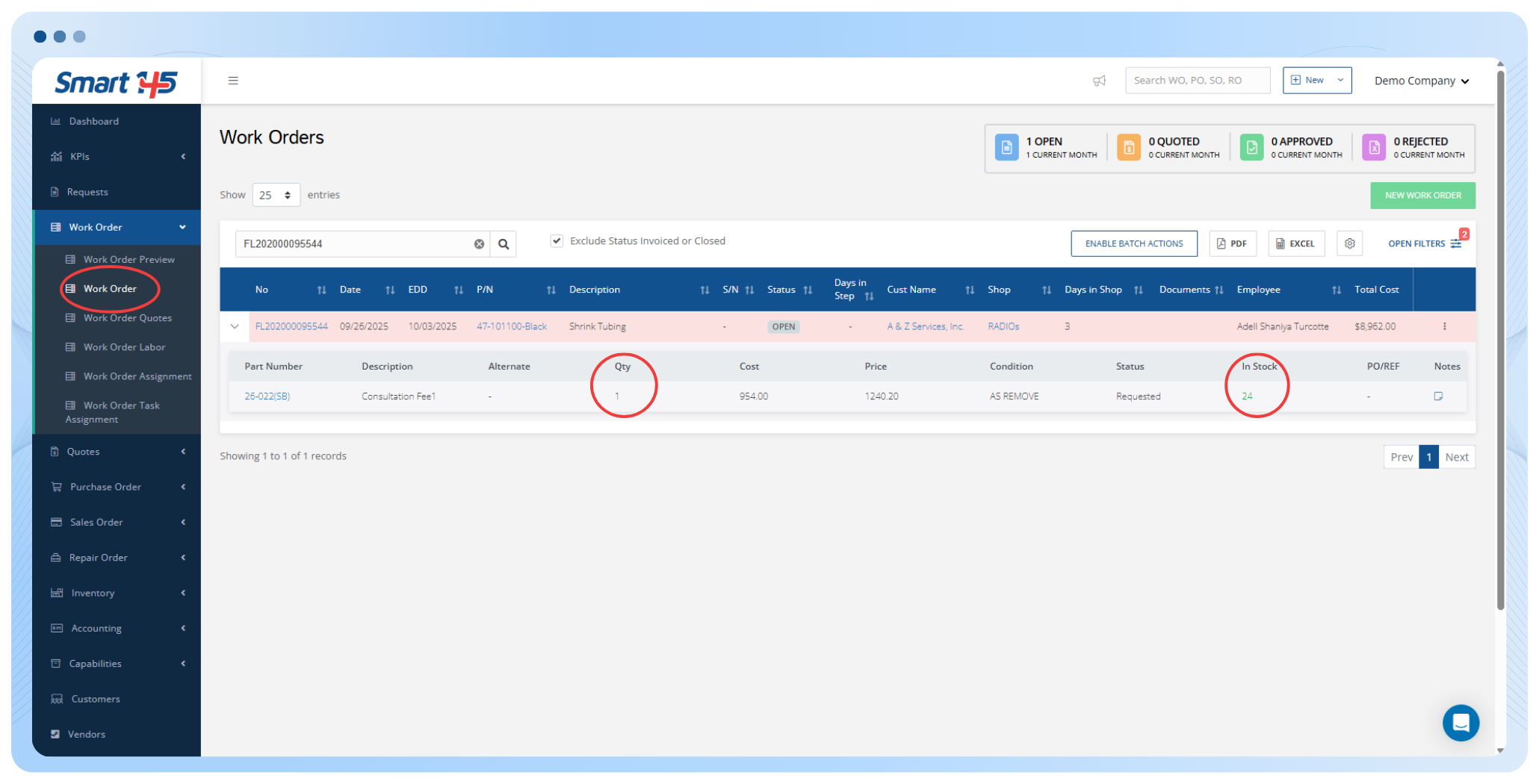Click the hamburger menu icon
The image size is (1539, 784).
click(233, 81)
